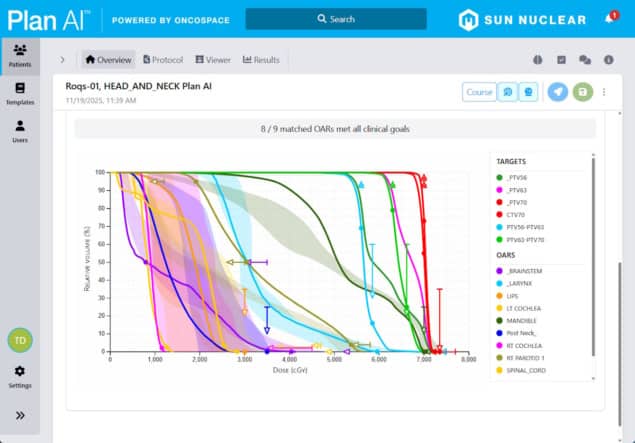
Task: Open the three-dot more options menu
Action: point(604,92)
